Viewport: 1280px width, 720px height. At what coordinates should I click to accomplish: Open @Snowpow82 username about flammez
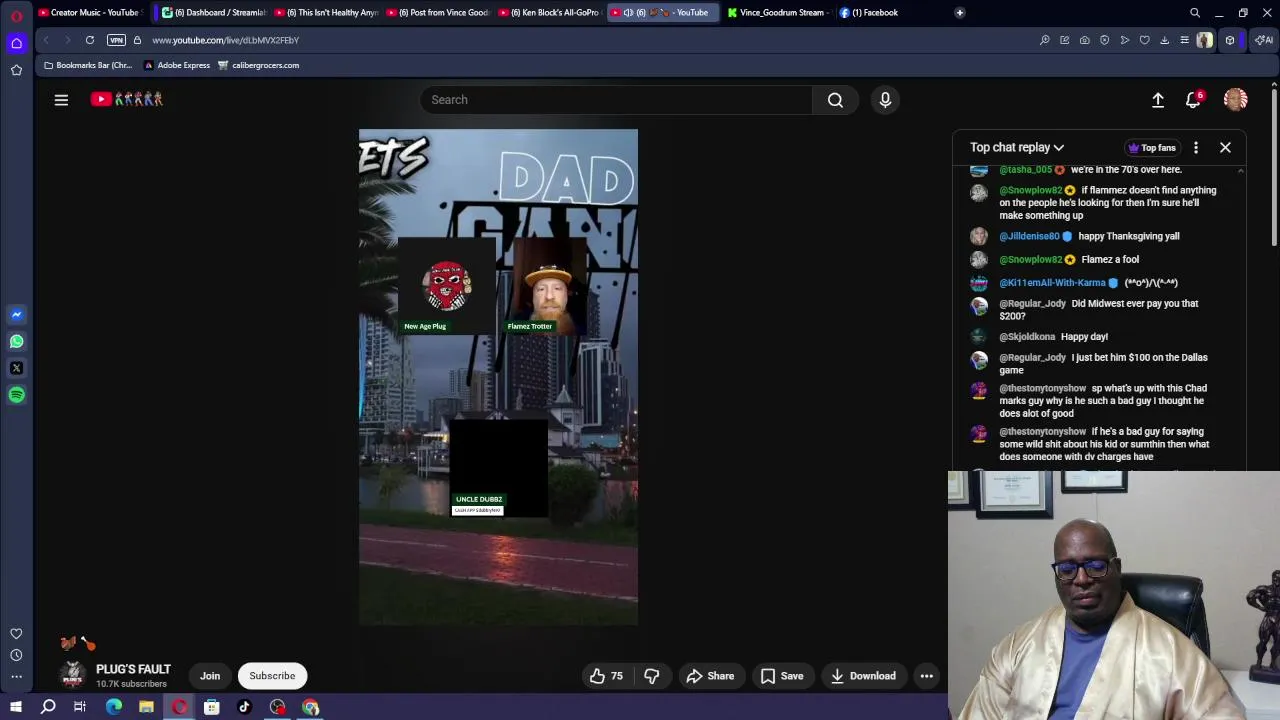click(x=1030, y=190)
